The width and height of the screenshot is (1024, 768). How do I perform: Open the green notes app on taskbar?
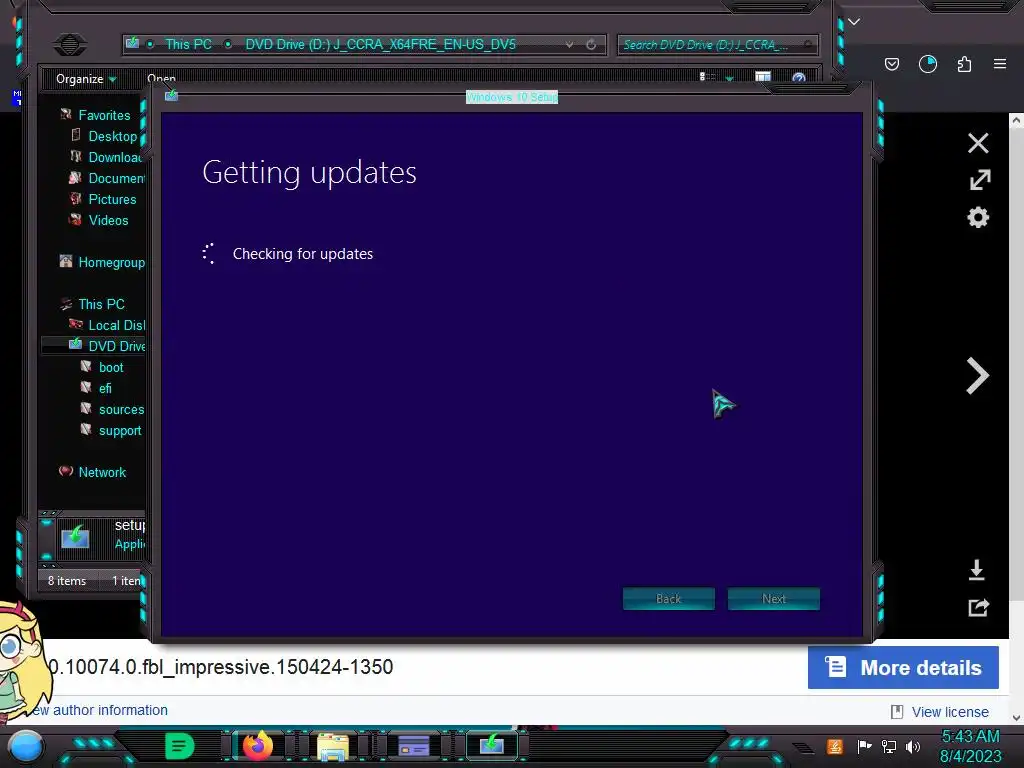point(179,746)
